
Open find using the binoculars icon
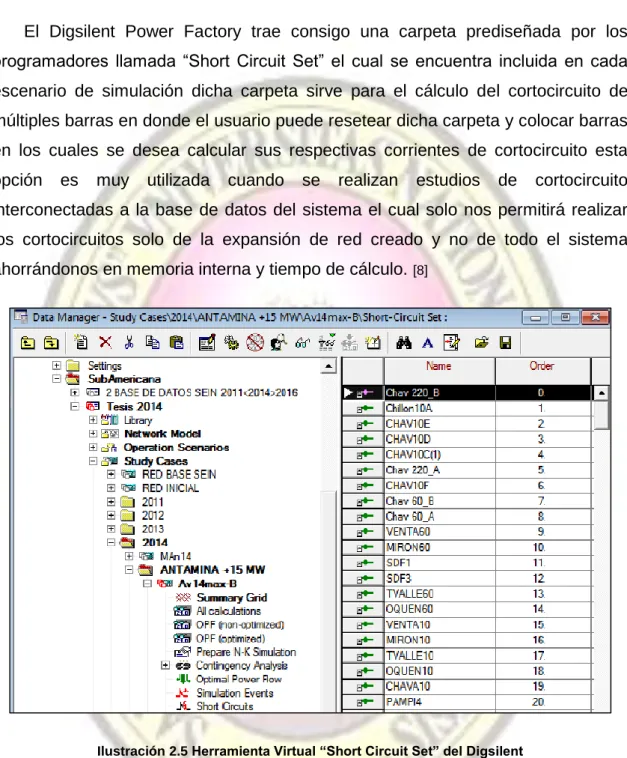(404, 343)
